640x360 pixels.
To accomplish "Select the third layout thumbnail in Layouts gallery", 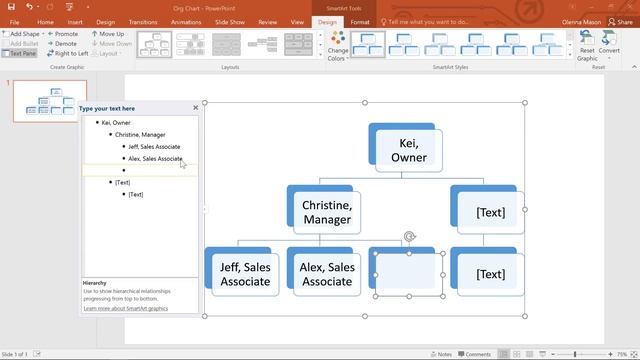I will coord(226,44).
